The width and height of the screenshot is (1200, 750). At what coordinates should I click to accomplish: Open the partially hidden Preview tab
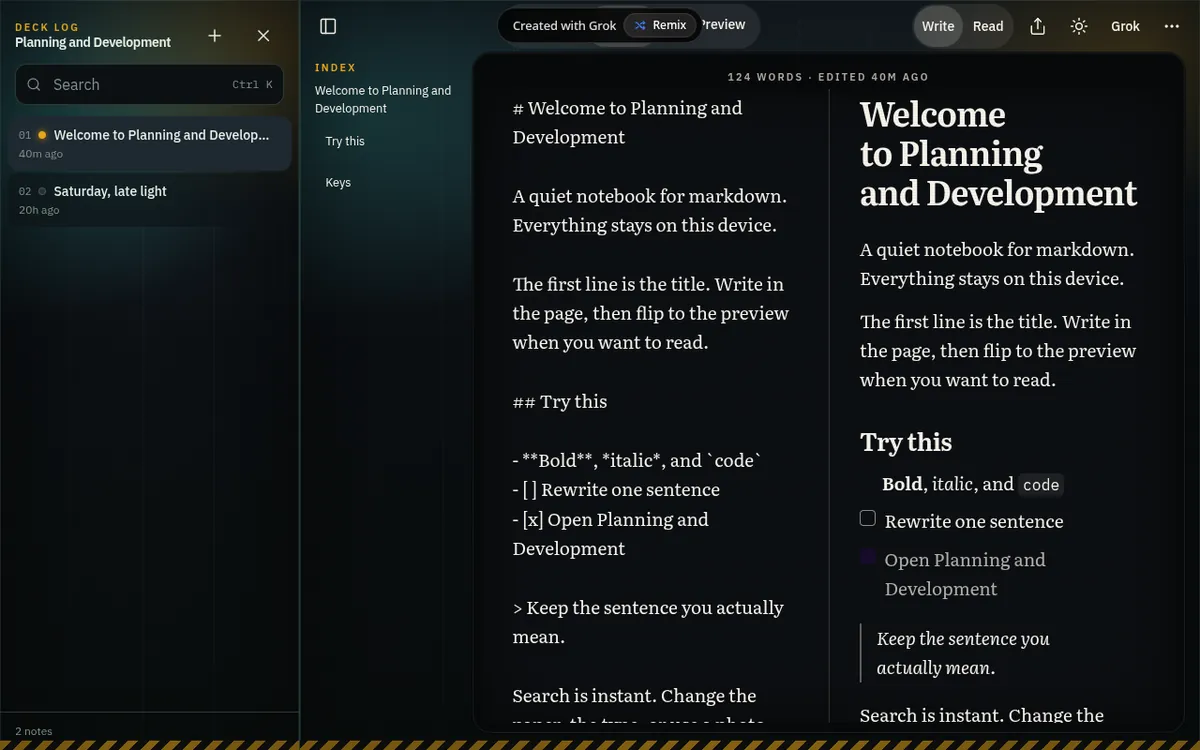[x=722, y=25]
